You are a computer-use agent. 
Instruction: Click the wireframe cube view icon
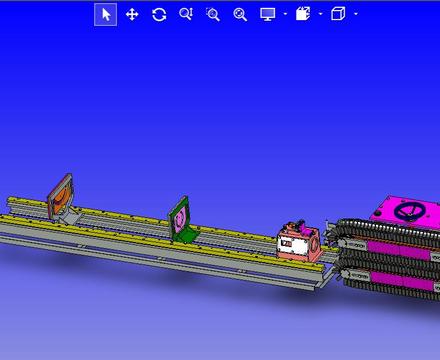338,14
